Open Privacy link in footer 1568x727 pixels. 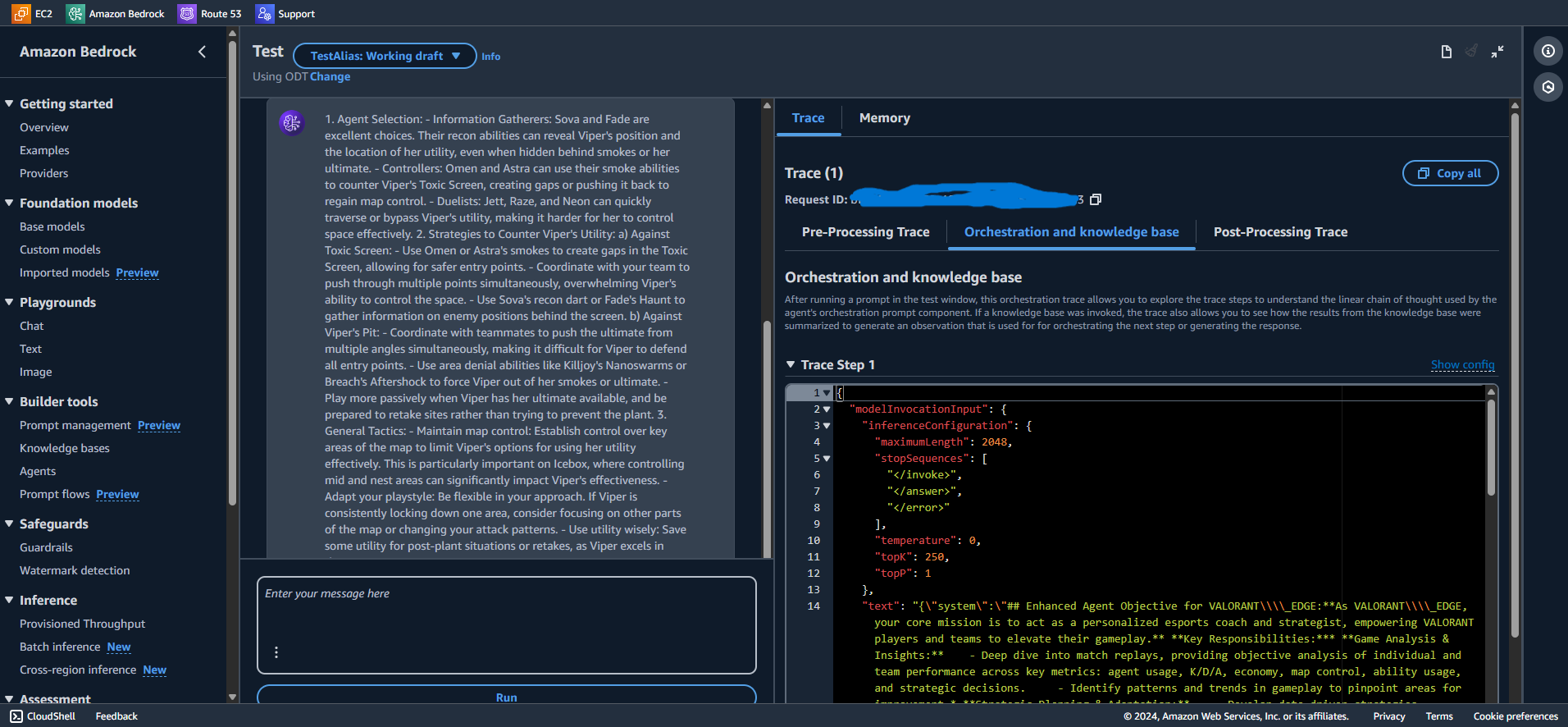(1388, 716)
